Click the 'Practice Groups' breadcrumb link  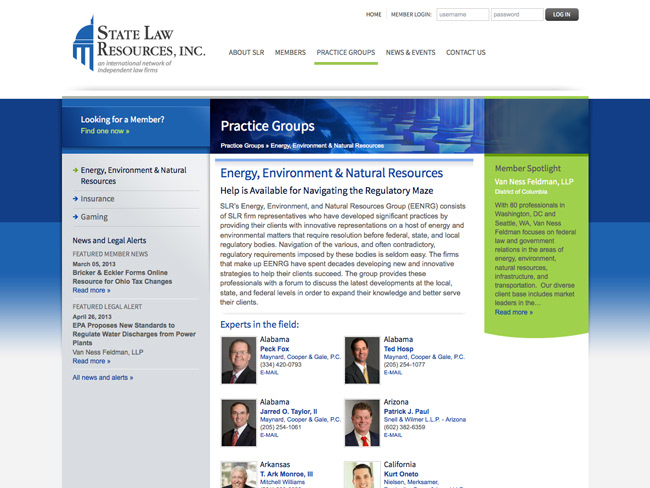coord(242,146)
